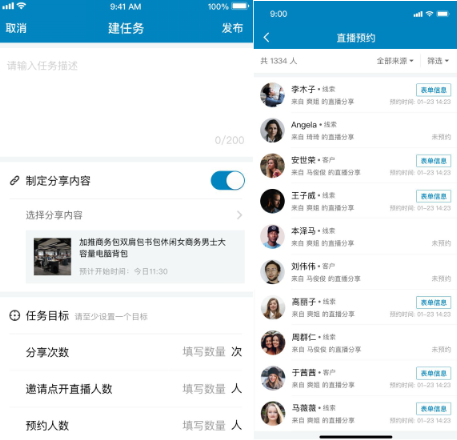This screenshot has width=457, height=440.
Task: Tap the back arrow on 直播预约 screen
Action: click(266, 38)
